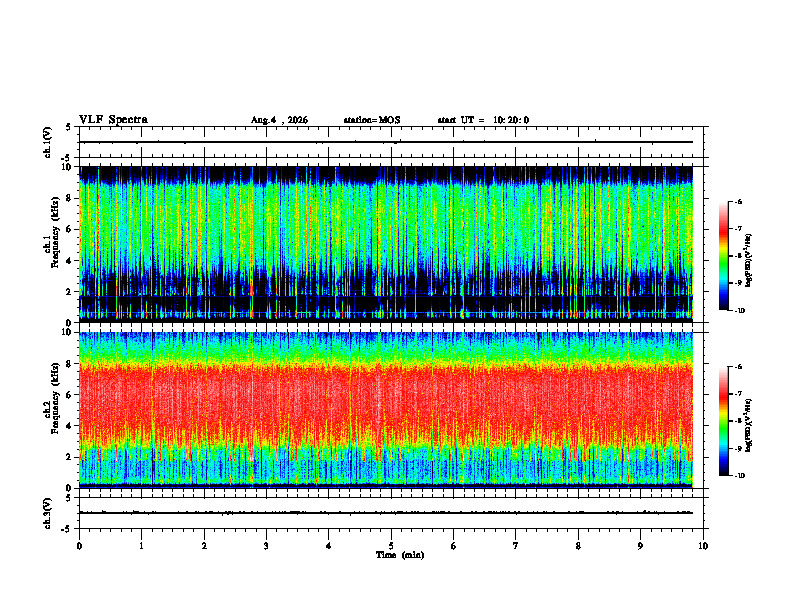The height and width of the screenshot is (612, 792).
Task: Click the ch.1 voltage waveform trace
Action: (386, 142)
